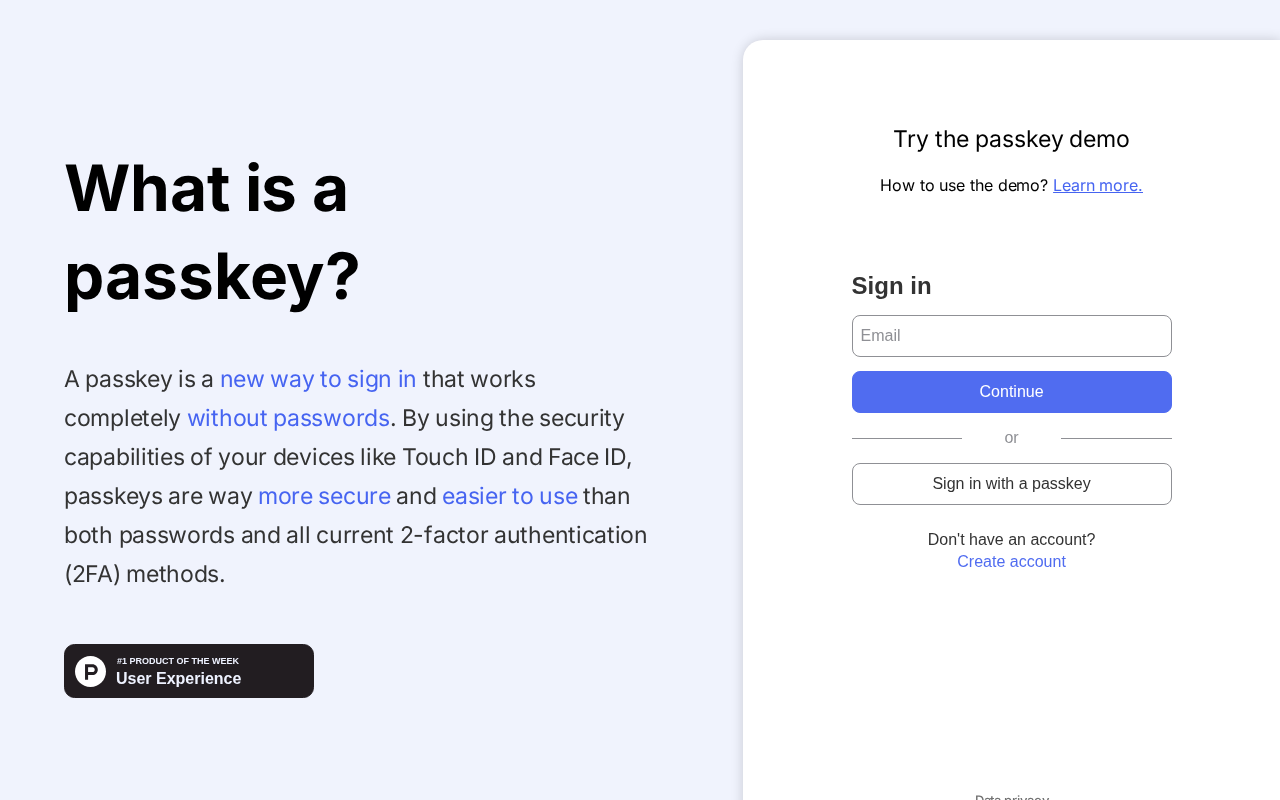Click the Product Hunt P logo icon
Screen dimensions: 1280x800
point(90,671)
